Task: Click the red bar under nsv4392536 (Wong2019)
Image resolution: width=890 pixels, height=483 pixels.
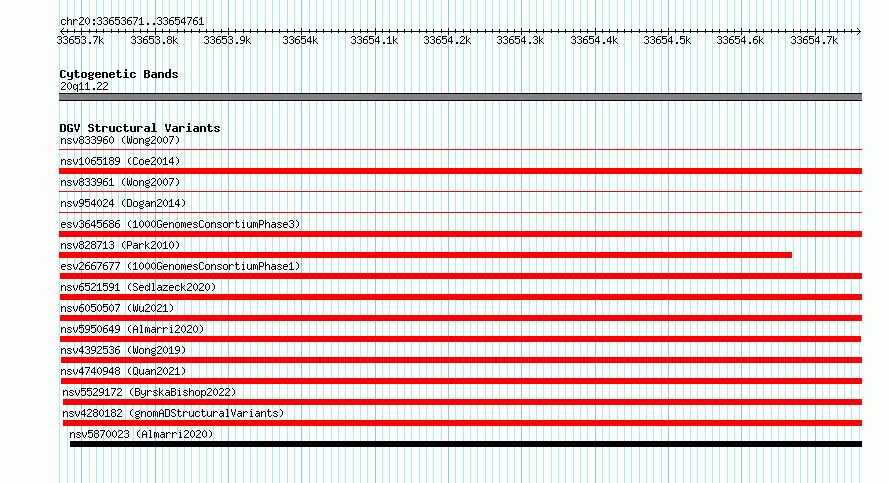Action: (x=461, y=360)
